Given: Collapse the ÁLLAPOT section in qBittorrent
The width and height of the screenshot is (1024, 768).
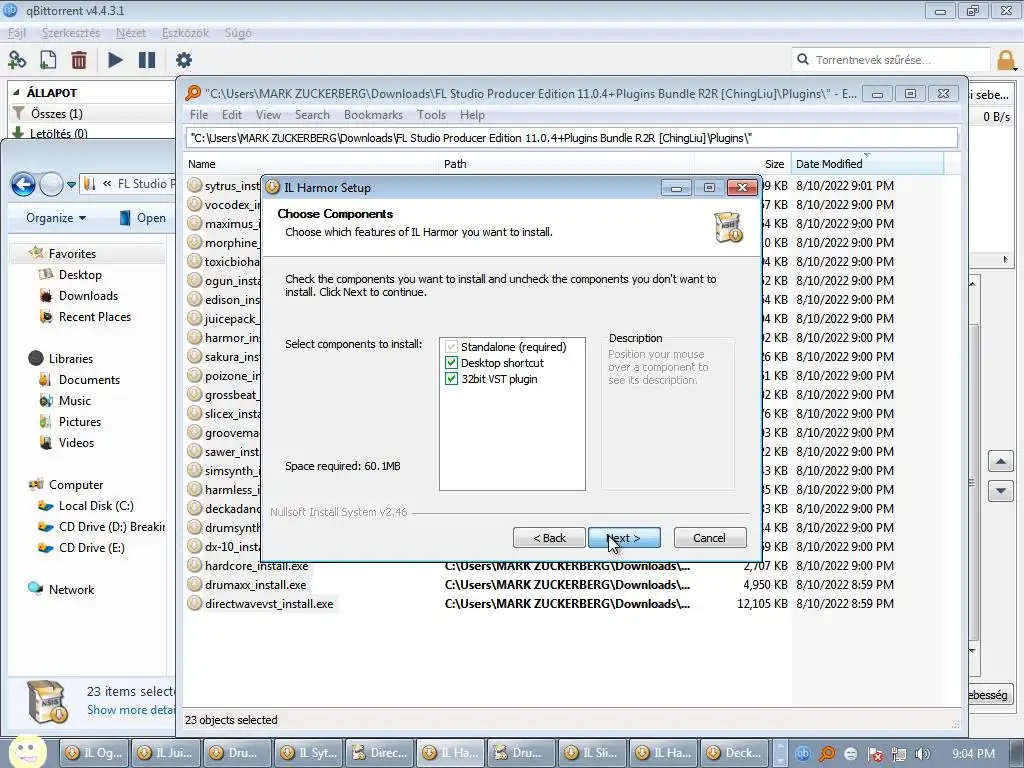Looking at the screenshot, I should [x=16, y=93].
